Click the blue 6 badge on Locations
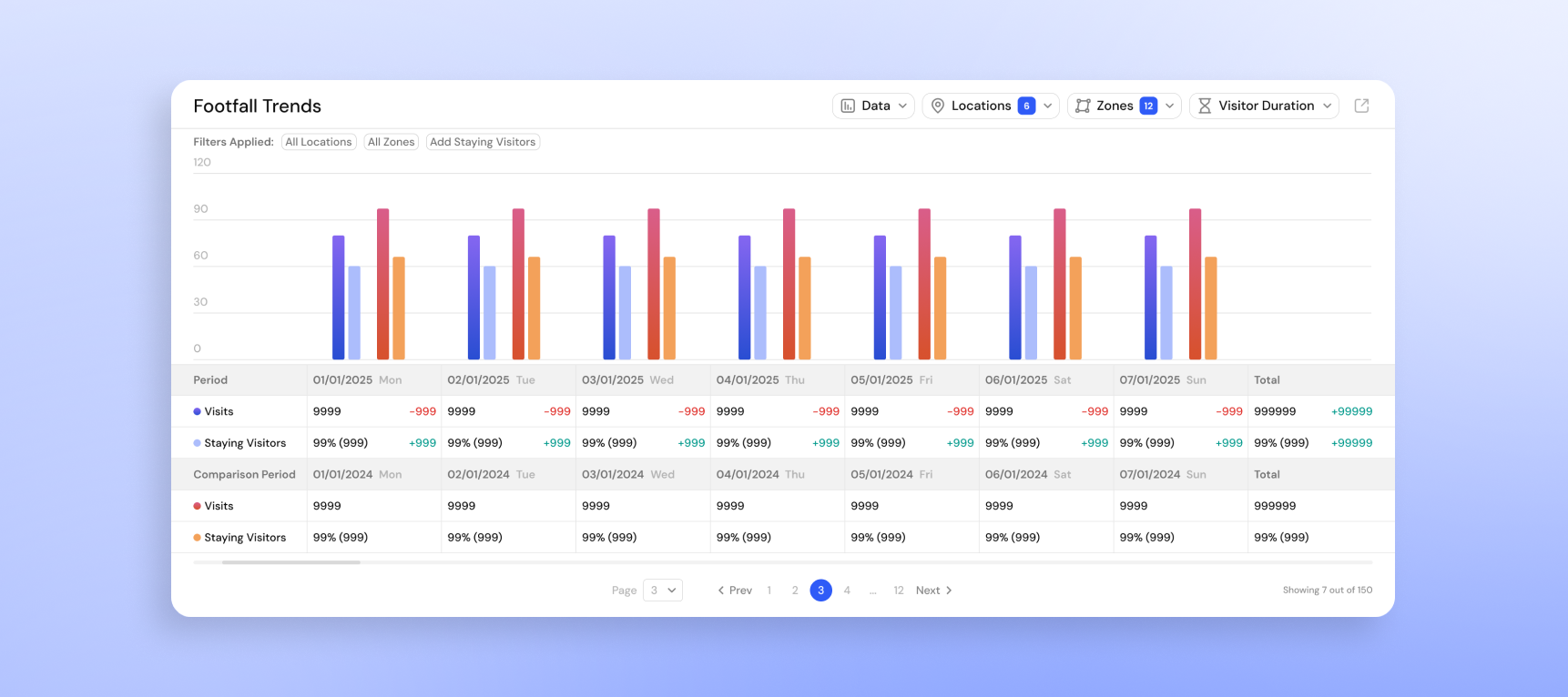Screen dimensions: 1568x697 1026,106
